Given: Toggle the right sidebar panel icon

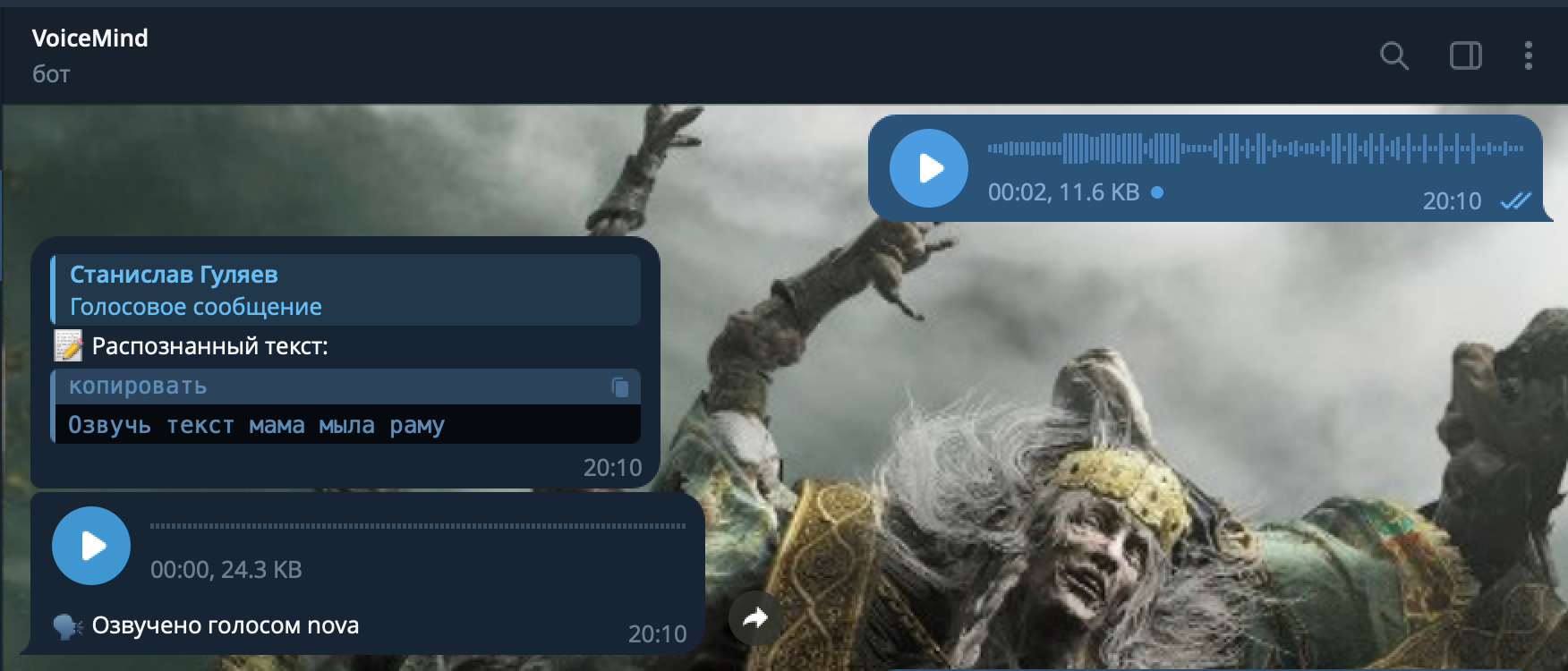Looking at the screenshot, I should click(x=1465, y=56).
